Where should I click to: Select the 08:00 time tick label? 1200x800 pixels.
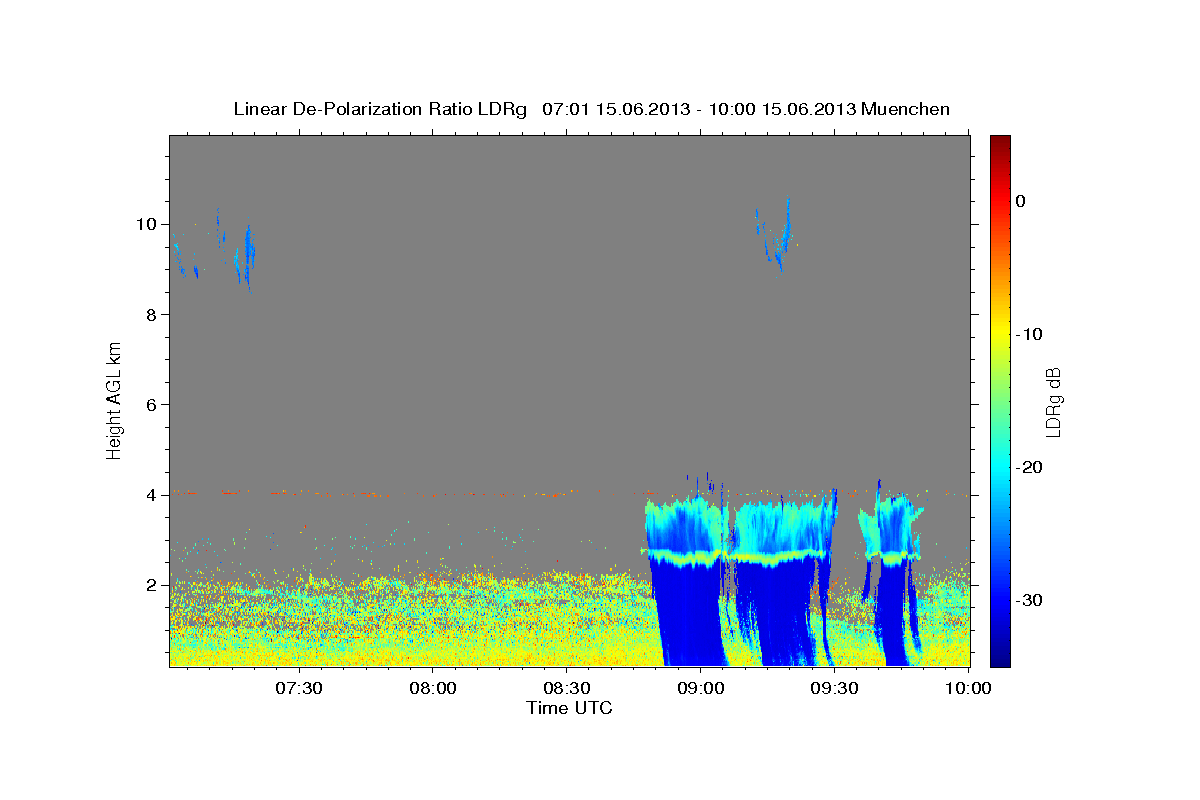click(432, 688)
